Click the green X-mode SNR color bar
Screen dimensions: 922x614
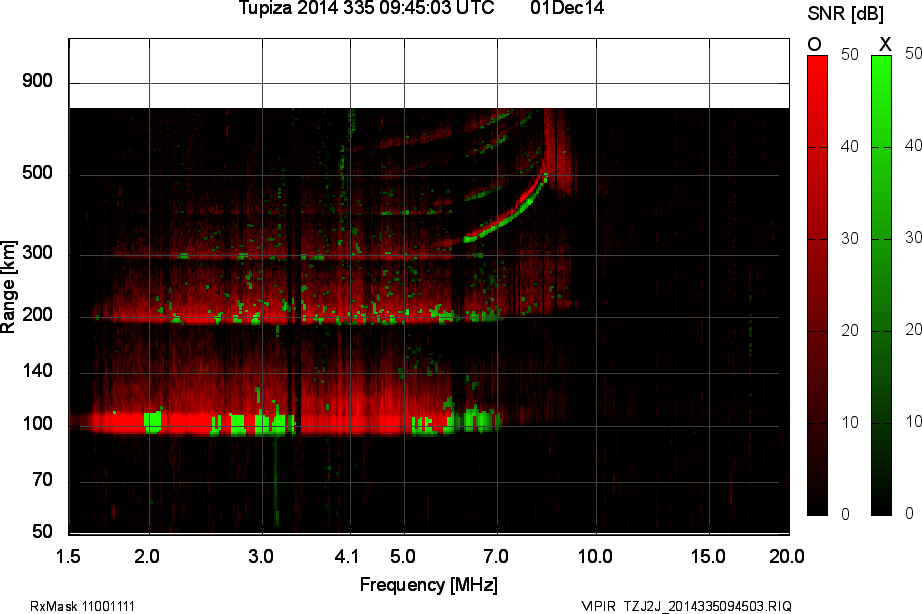pyautogui.click(x=881, y=285)
